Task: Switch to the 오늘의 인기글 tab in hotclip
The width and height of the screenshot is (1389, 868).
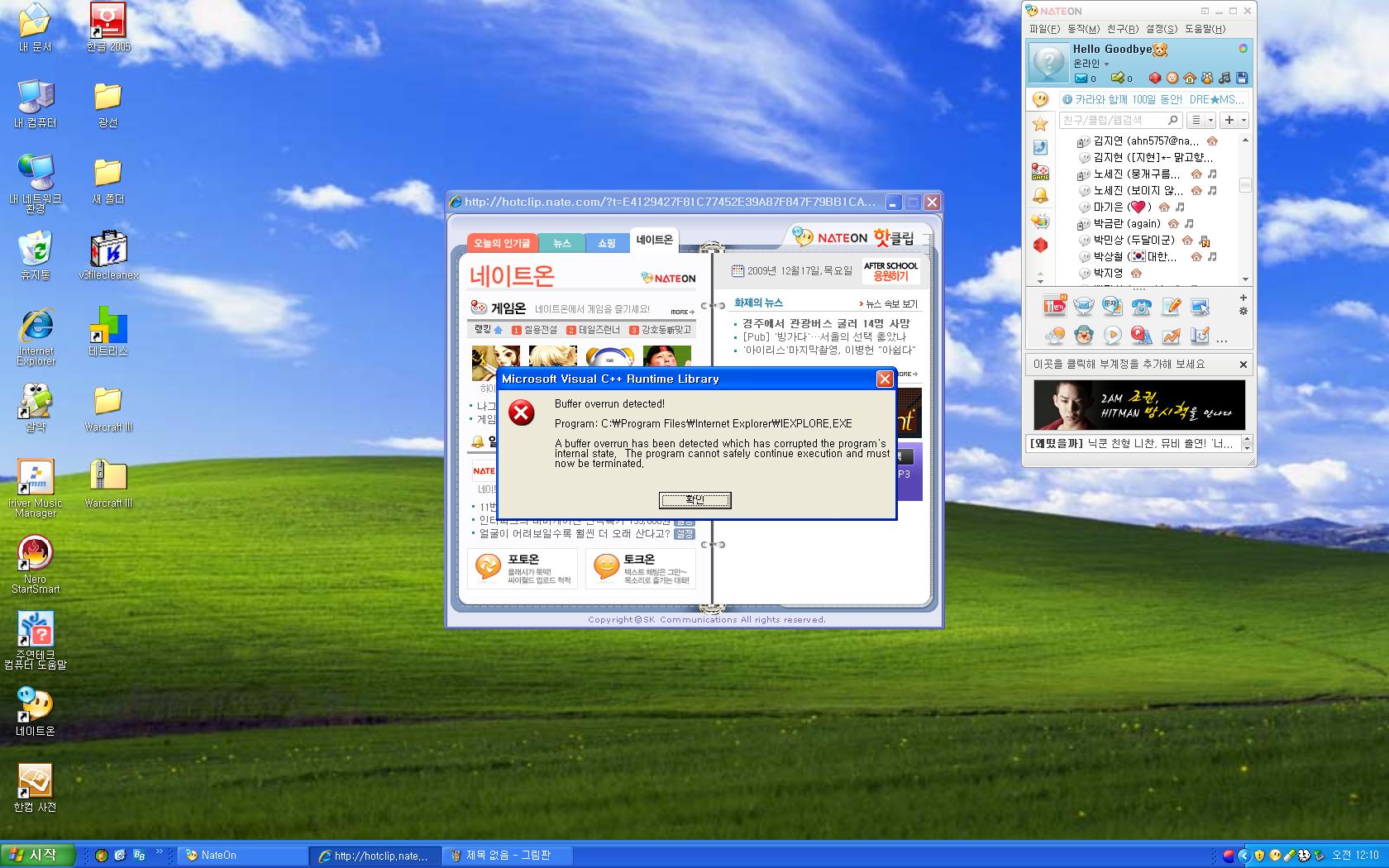Action: pyautogui.click(x=502, y=243)
